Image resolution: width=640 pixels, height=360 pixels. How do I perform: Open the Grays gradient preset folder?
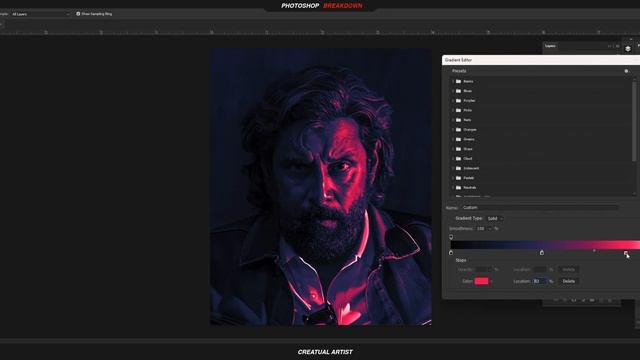458,149
